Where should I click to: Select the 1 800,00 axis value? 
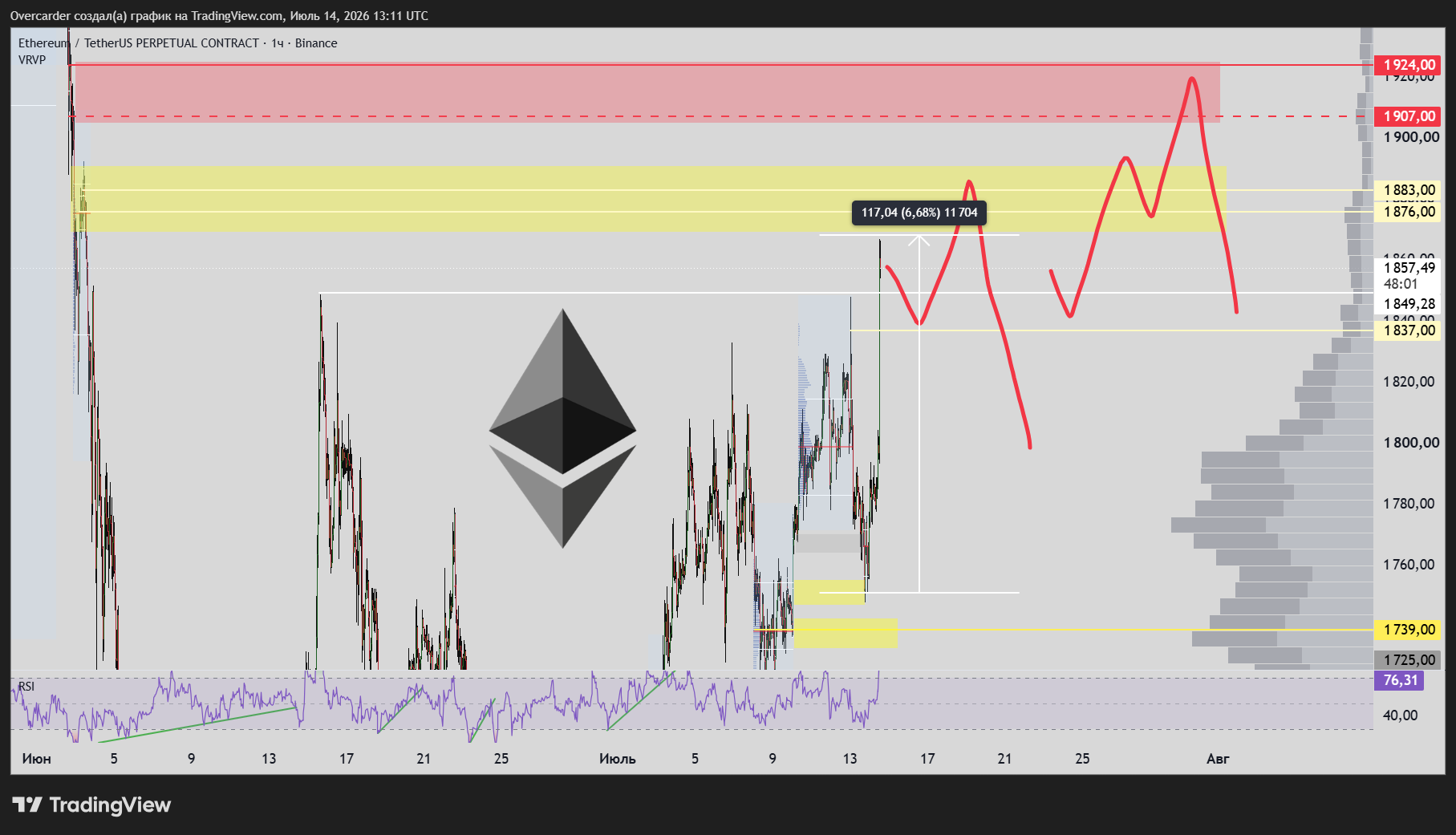click(1411, 443)
